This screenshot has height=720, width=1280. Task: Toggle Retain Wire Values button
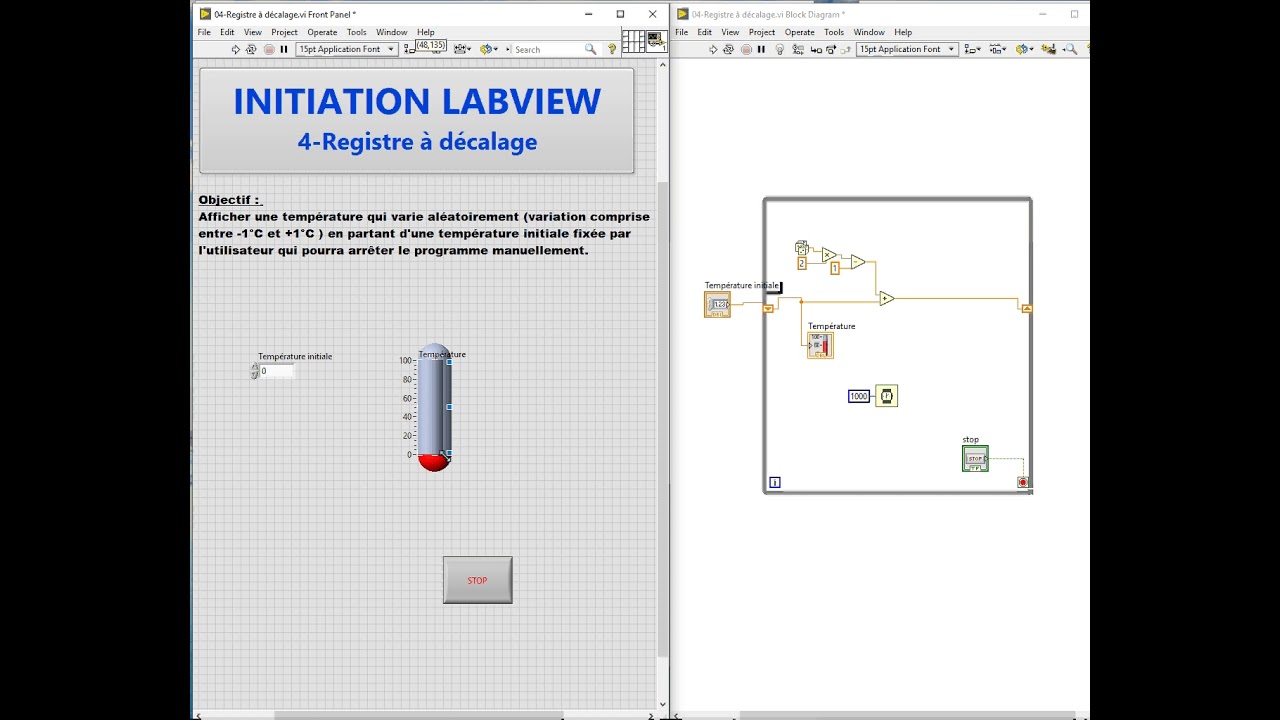pos(798,49)
